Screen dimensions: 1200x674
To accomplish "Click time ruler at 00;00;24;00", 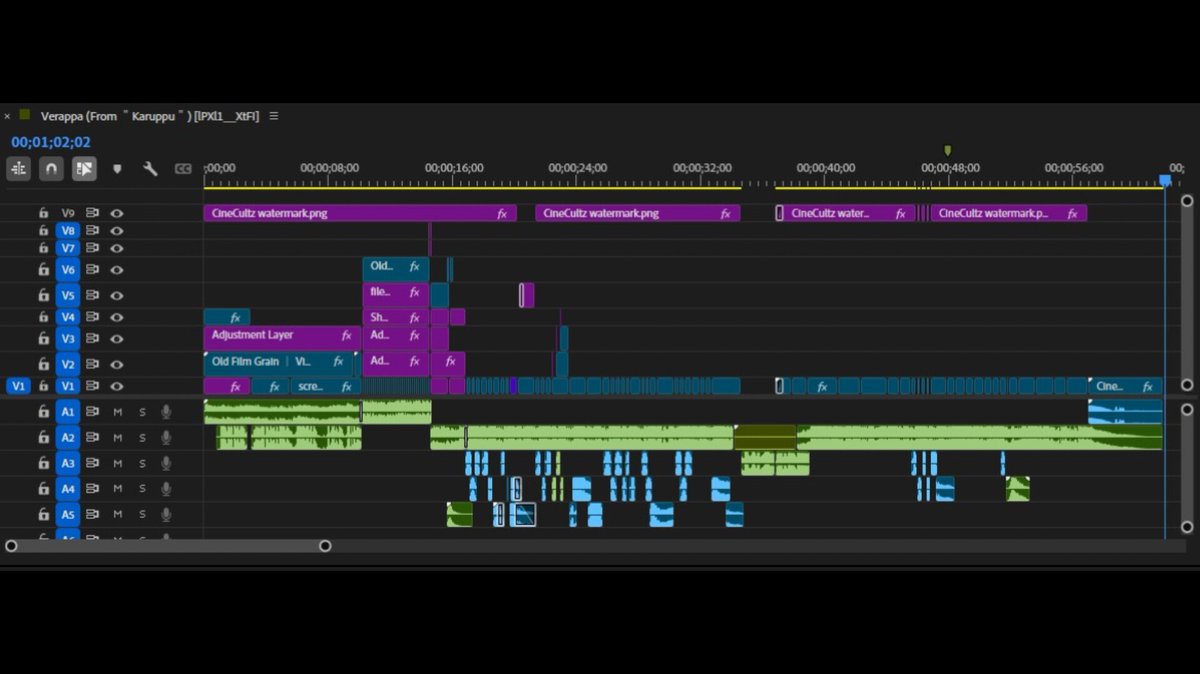I will (578, 168).
